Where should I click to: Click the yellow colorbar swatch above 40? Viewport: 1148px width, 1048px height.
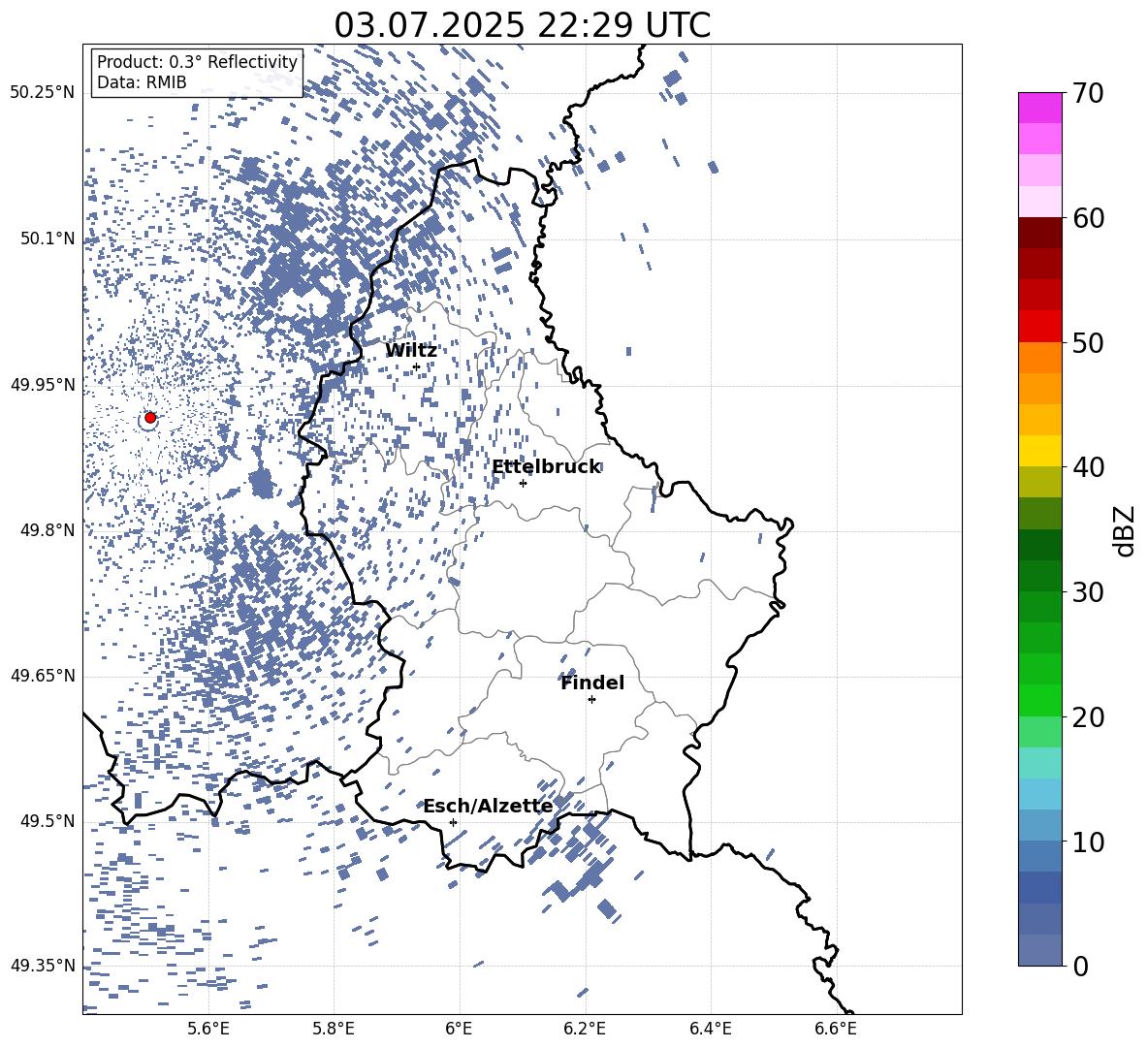pos(1040,451)
